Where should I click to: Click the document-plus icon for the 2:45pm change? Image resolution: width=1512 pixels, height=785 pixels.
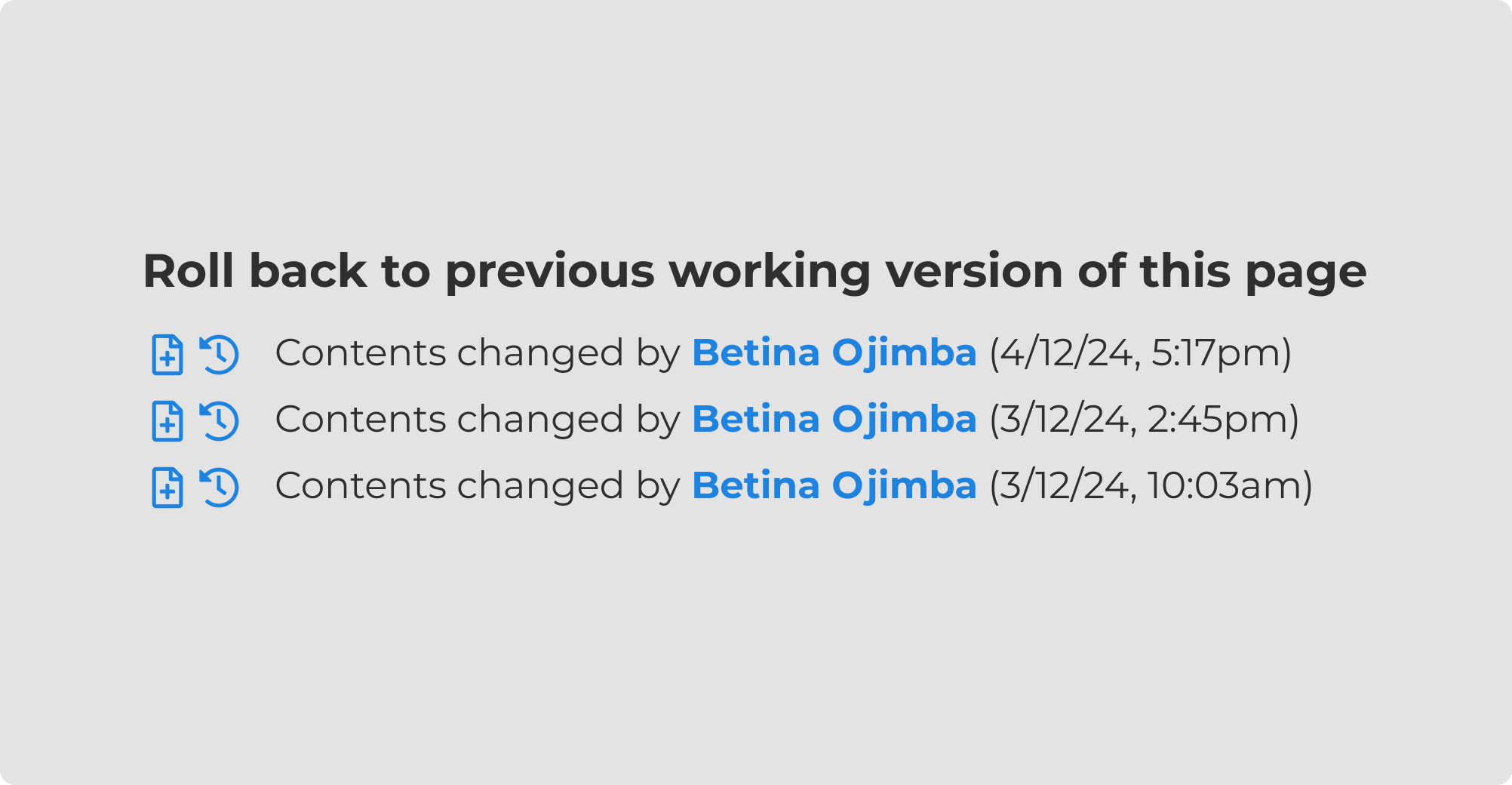(x=167, y=420)
